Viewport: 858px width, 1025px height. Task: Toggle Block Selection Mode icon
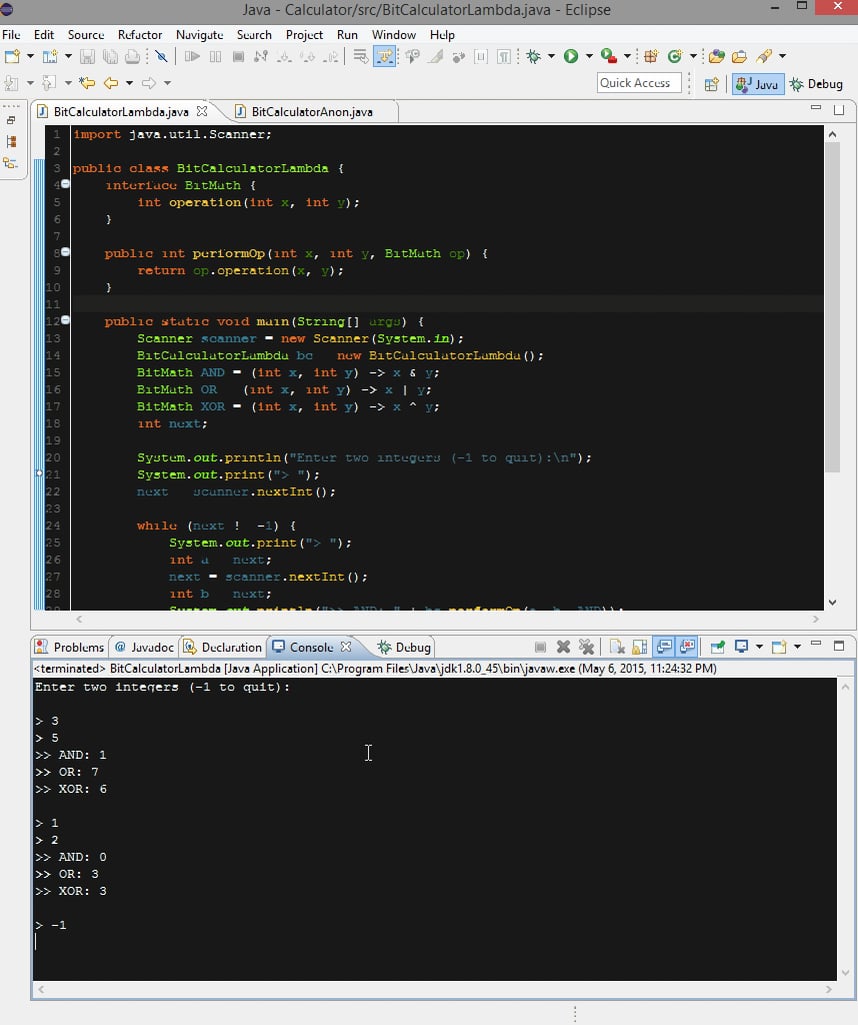[481, 57]
